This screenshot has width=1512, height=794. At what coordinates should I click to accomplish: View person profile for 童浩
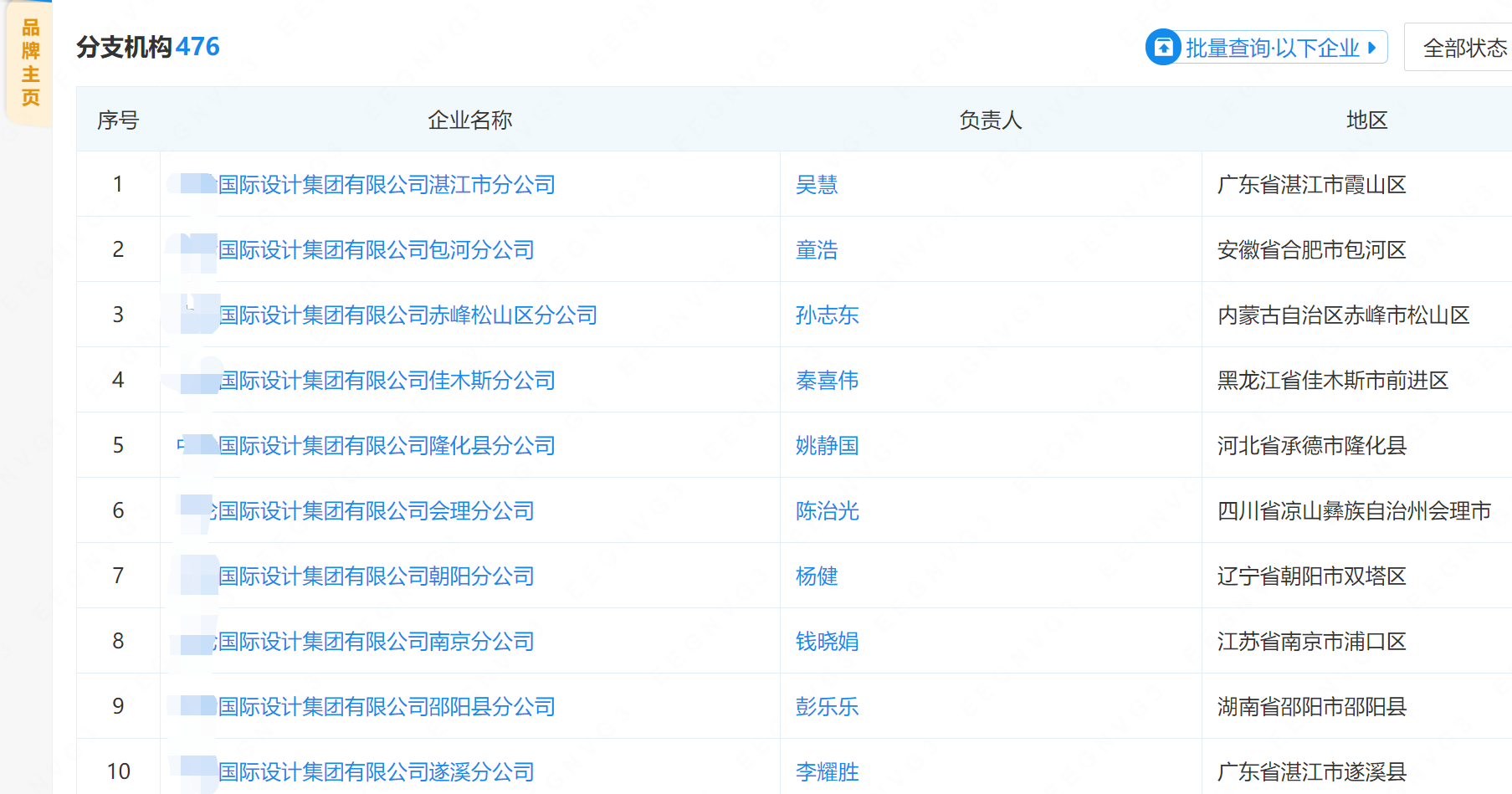817,250
